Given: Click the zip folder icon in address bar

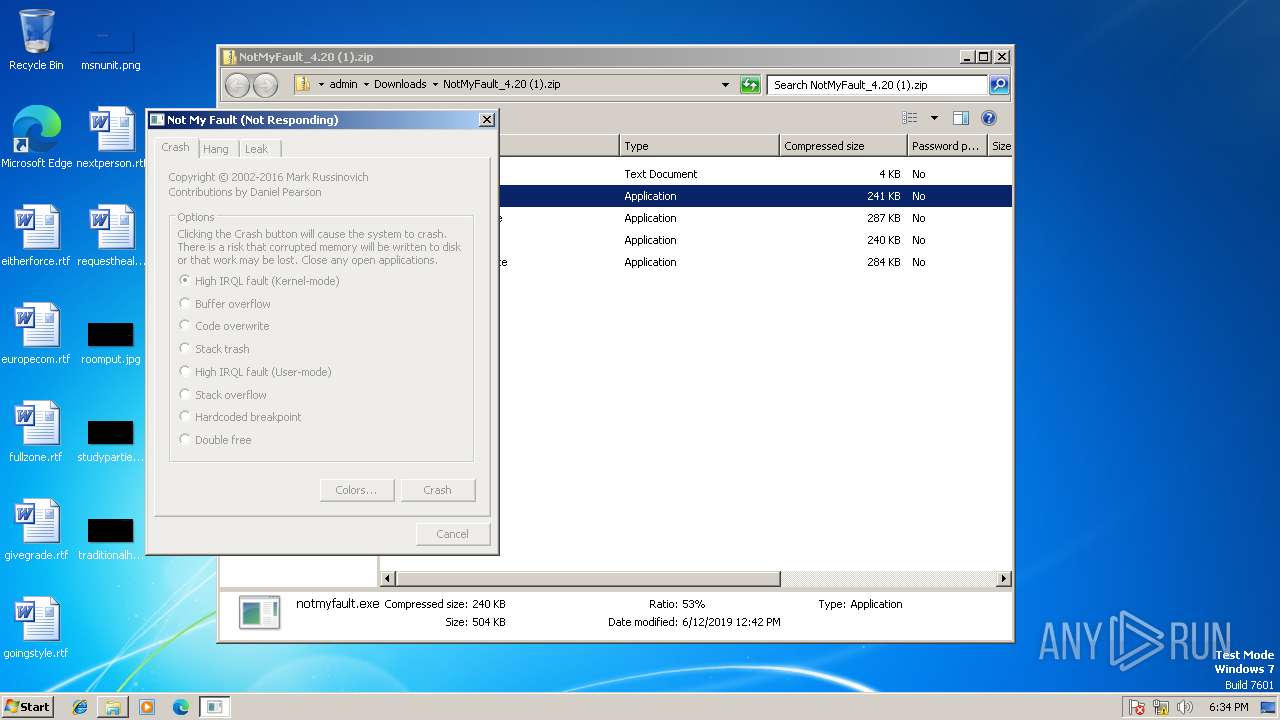Looking at the screenshot, I should tap(303, 84).
